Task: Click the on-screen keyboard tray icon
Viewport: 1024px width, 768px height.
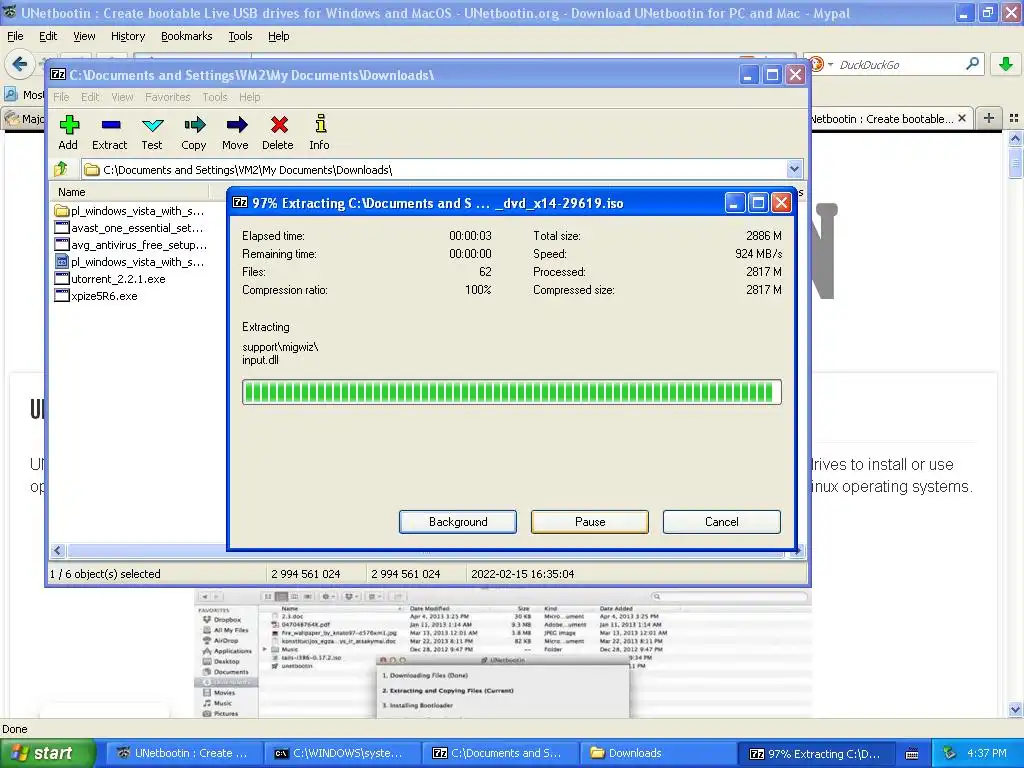Action: 912,754
